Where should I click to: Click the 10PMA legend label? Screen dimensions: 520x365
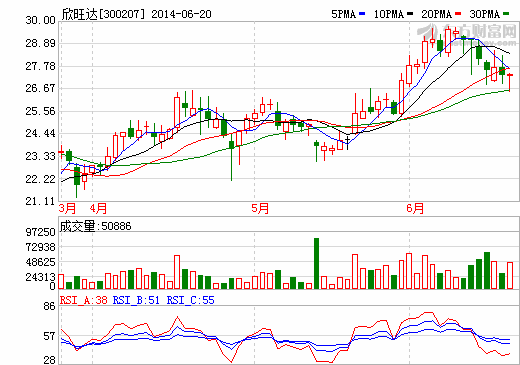[x=389, y=14]
